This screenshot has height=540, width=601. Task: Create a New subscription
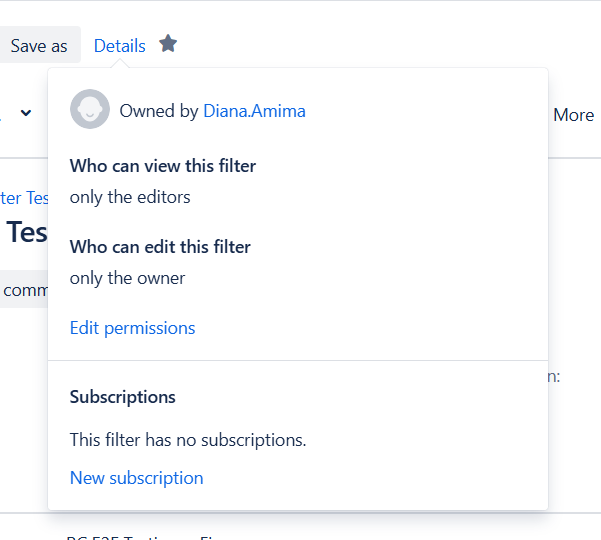pos(136,478)
